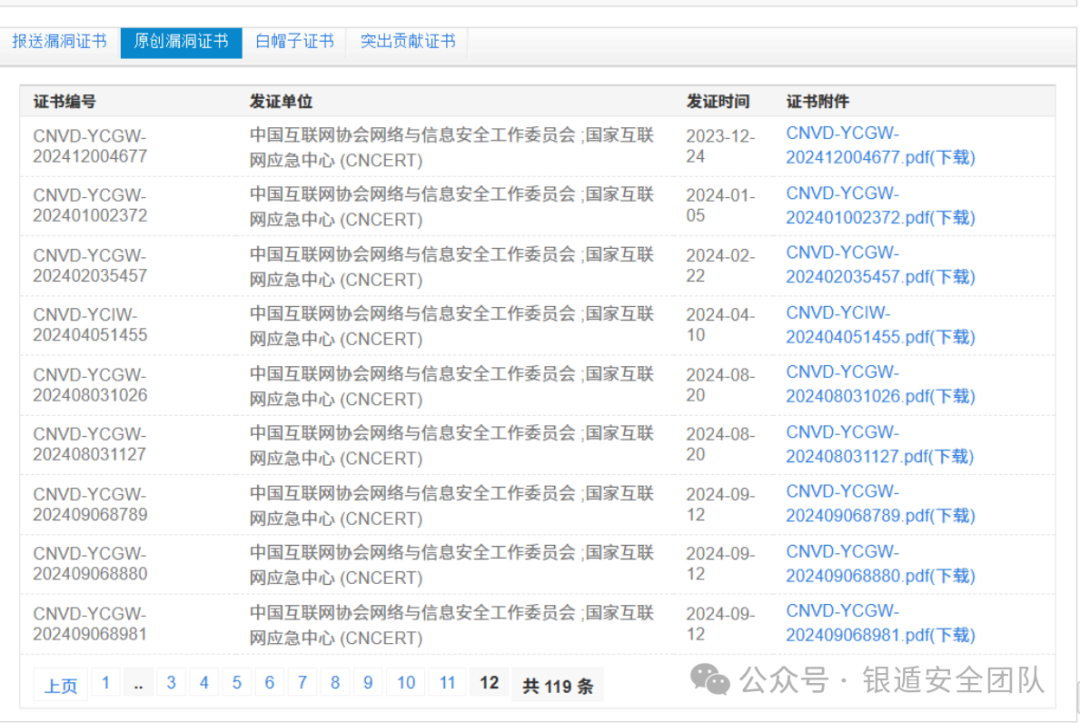Screen dimensions: 1080x723
Task: Go to page 8 in pagination
Action: coord(335,683)
